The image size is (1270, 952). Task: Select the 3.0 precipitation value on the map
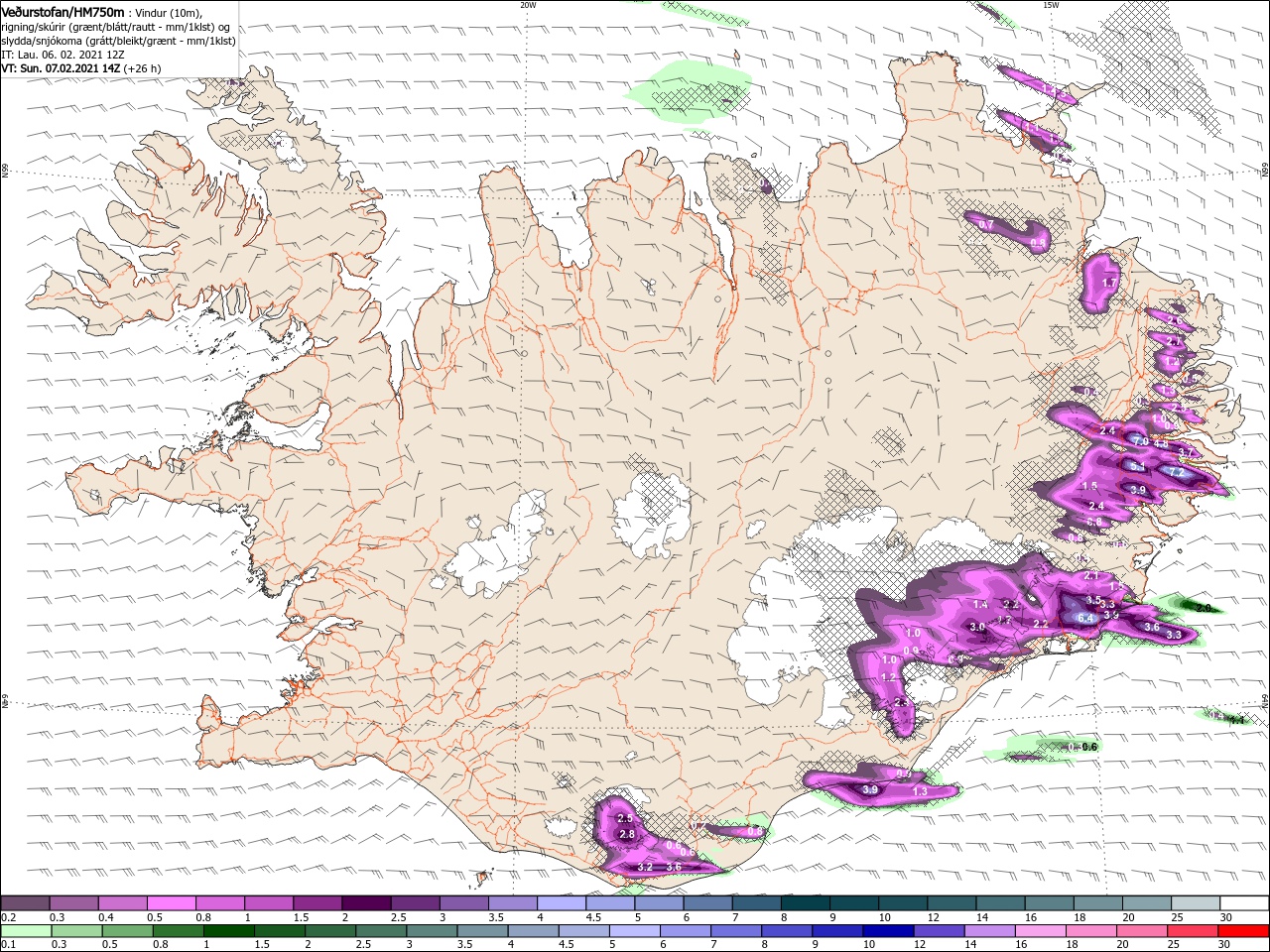[x=977, y=627]
